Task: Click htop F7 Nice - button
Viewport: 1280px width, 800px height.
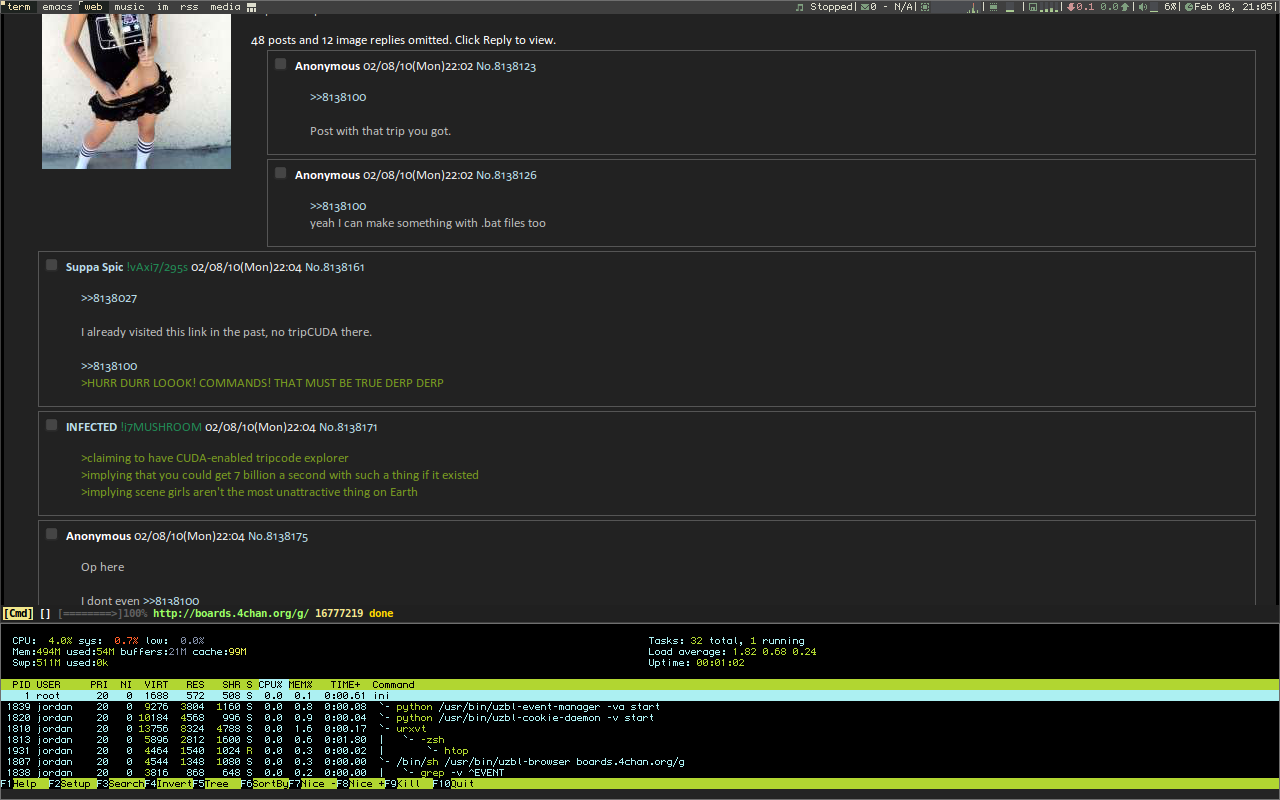Action: coord(313,784)
